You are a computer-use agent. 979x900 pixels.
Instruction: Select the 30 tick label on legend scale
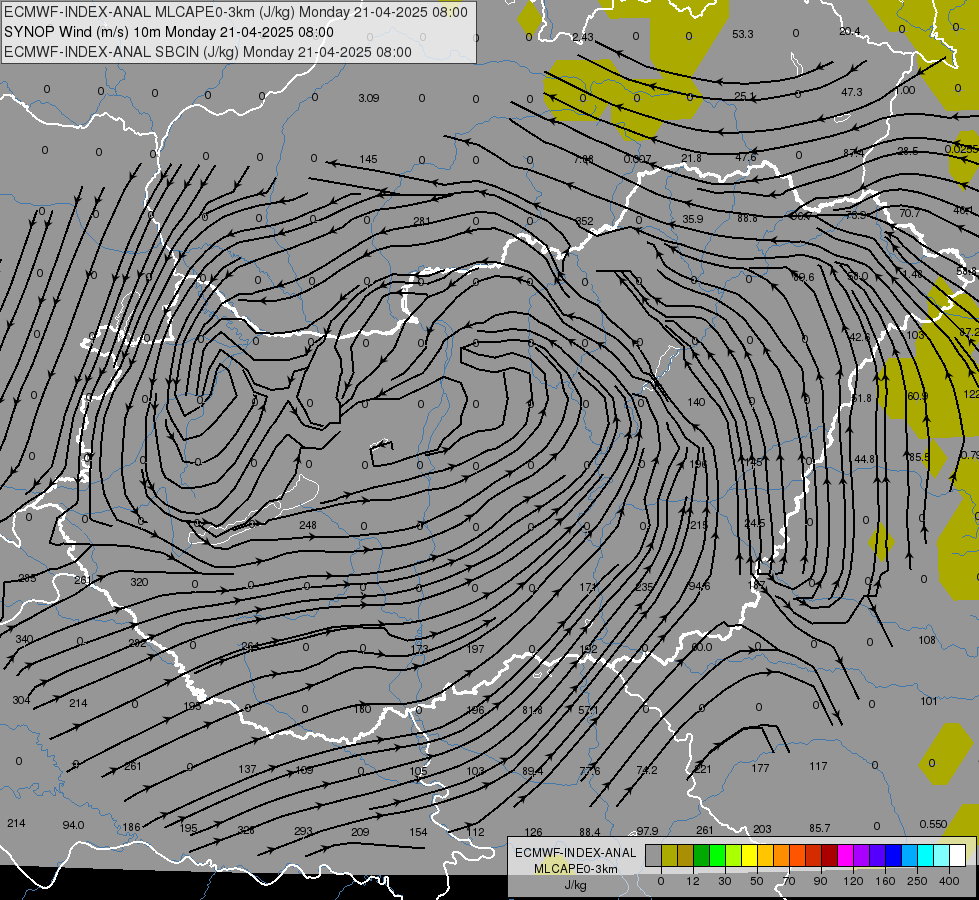pos(725,881)
